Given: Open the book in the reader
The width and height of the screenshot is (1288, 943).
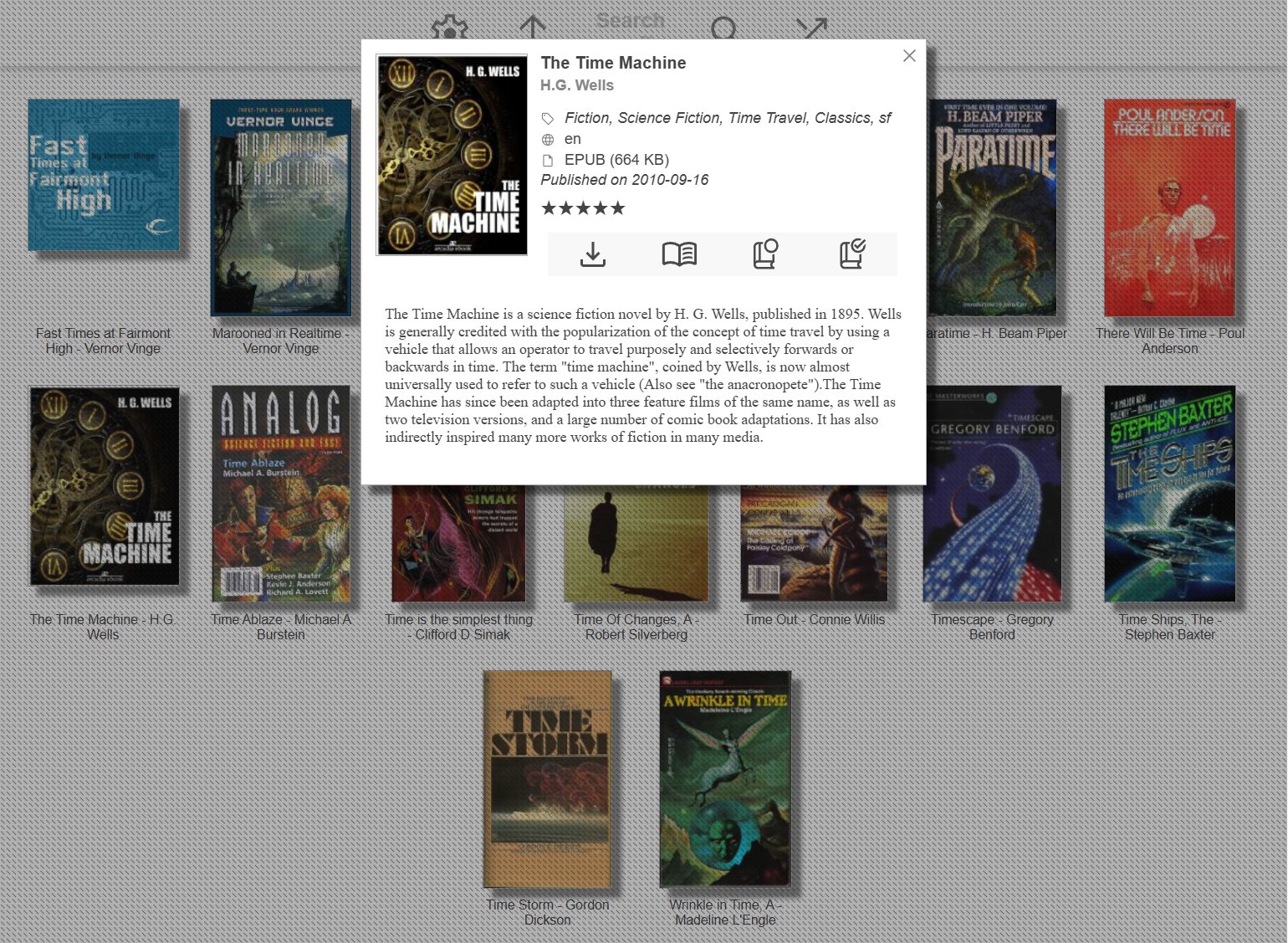Looking at the screenshot, I should point(679,254).
